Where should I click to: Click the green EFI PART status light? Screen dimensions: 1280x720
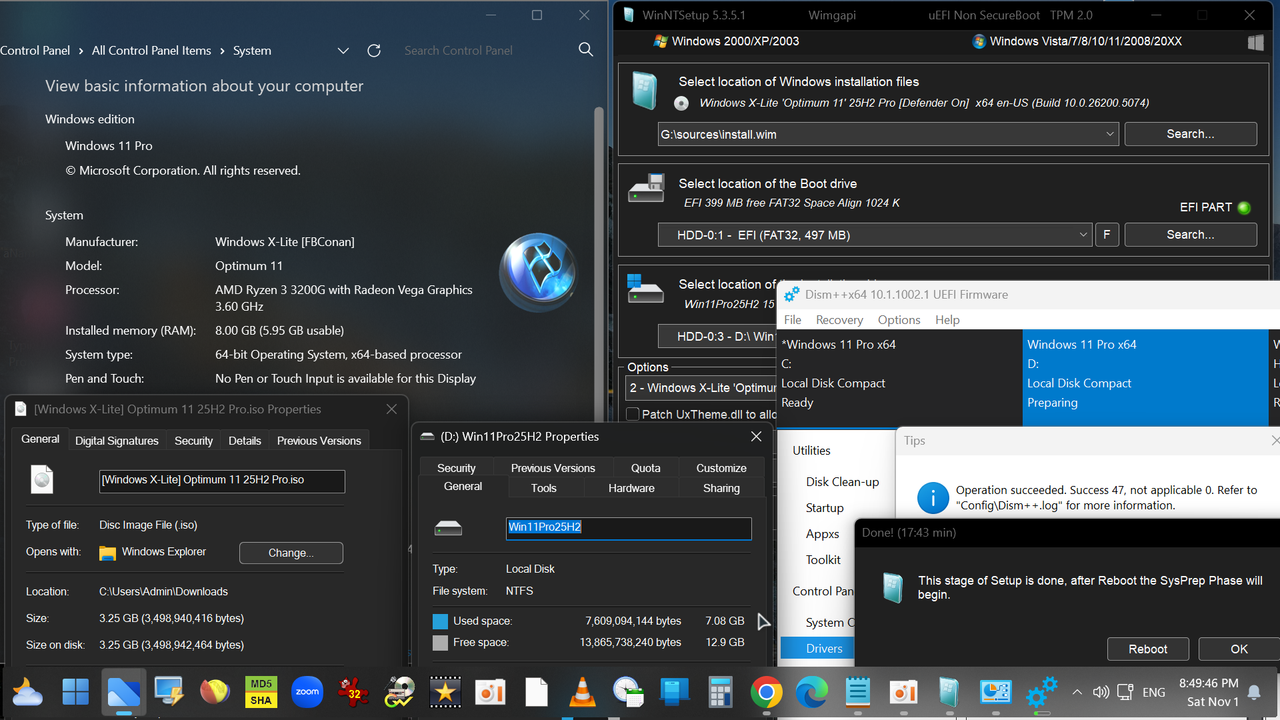tap(1243, 207)
